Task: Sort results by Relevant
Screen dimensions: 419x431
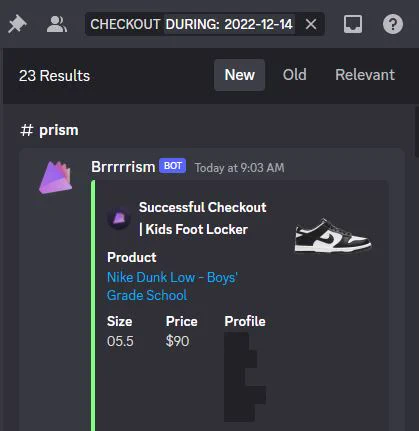Action: pyautogui.click(x=365, y=75)
